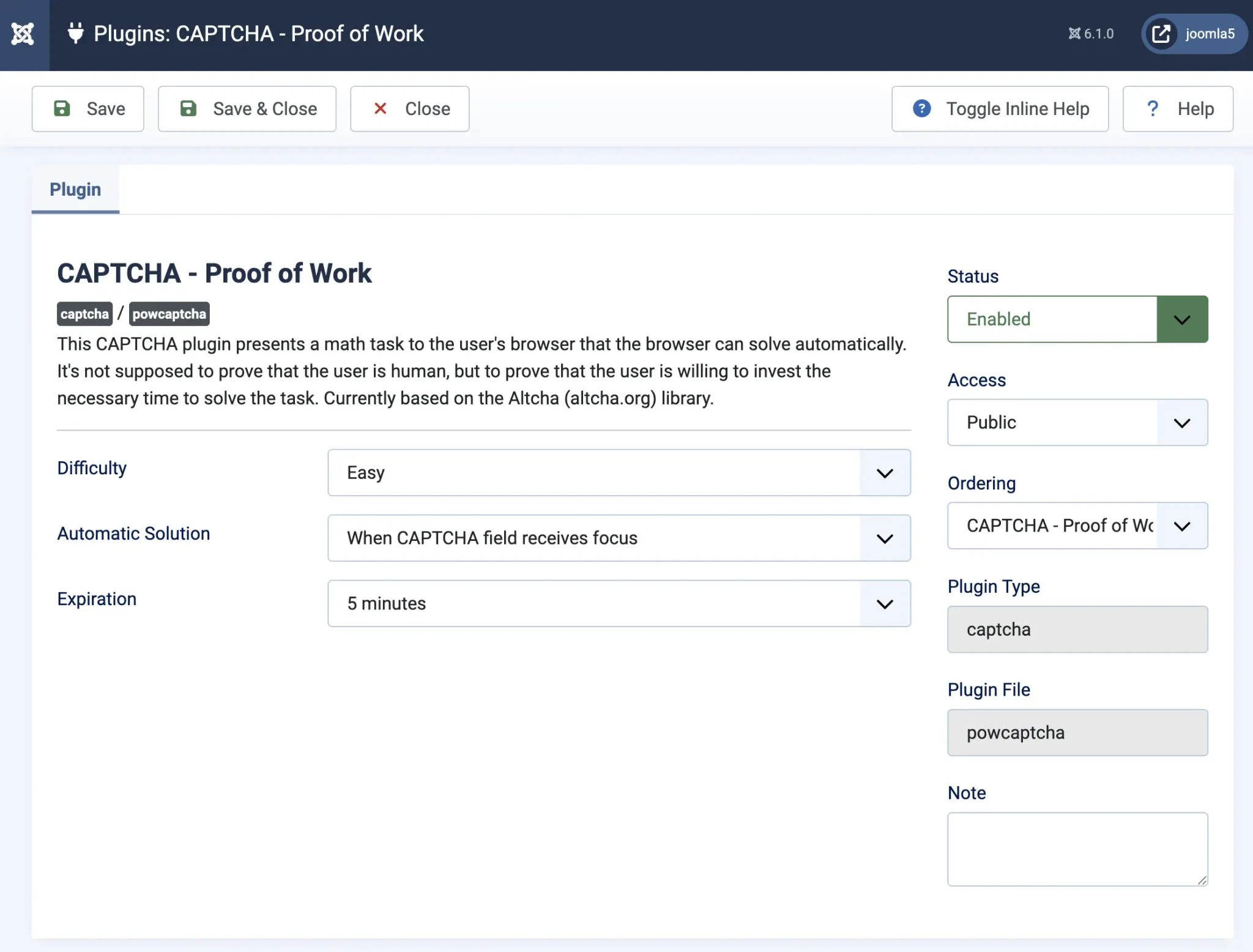Click the save icon inside Save & Close
This screenshot has height=952, width=1253.
(x=188, y=108)
